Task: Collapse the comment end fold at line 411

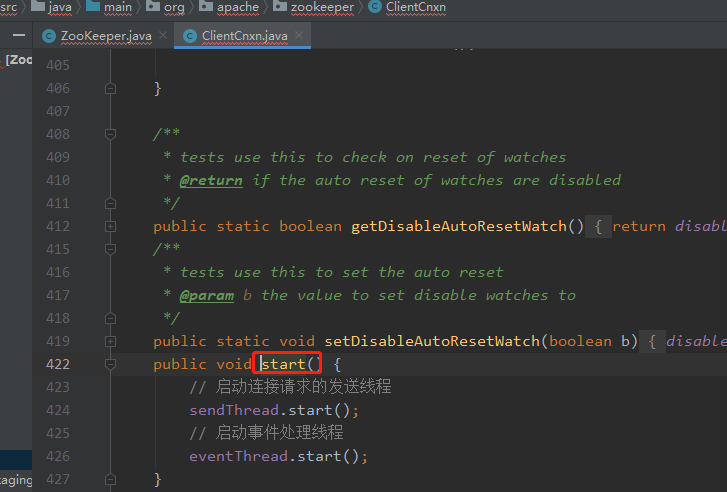Action: pos(110,203)
